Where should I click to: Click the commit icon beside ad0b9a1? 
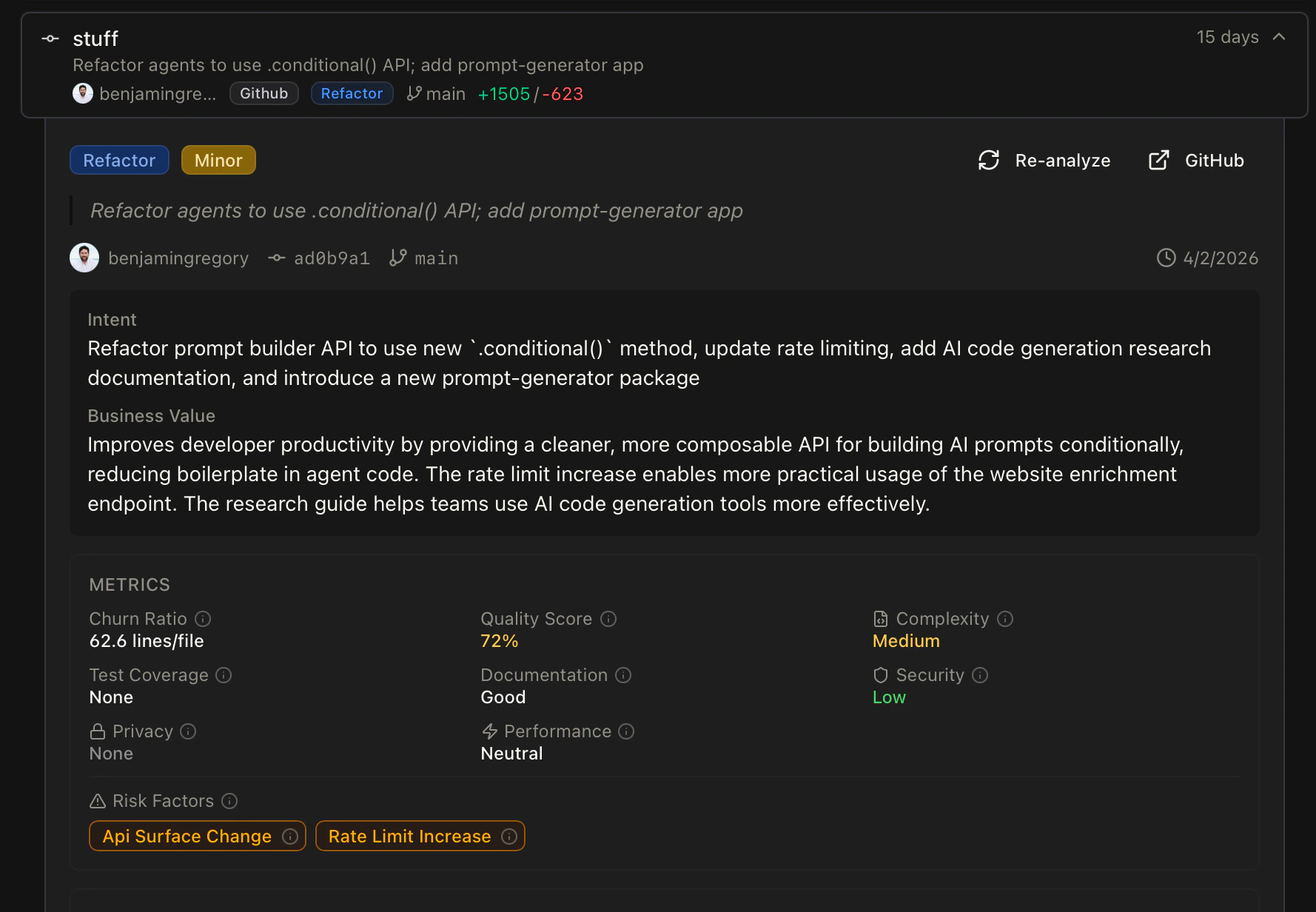coord(277,258)
